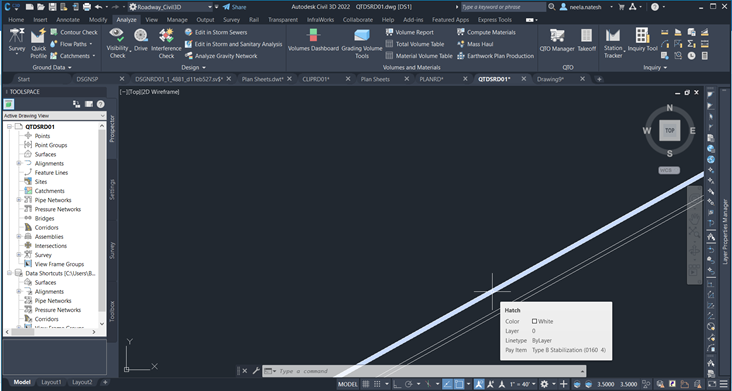The width and height of the screenshot is (732, 391).
Task: Click the Grading Volume Tools icon
Action: click(362, 43)
